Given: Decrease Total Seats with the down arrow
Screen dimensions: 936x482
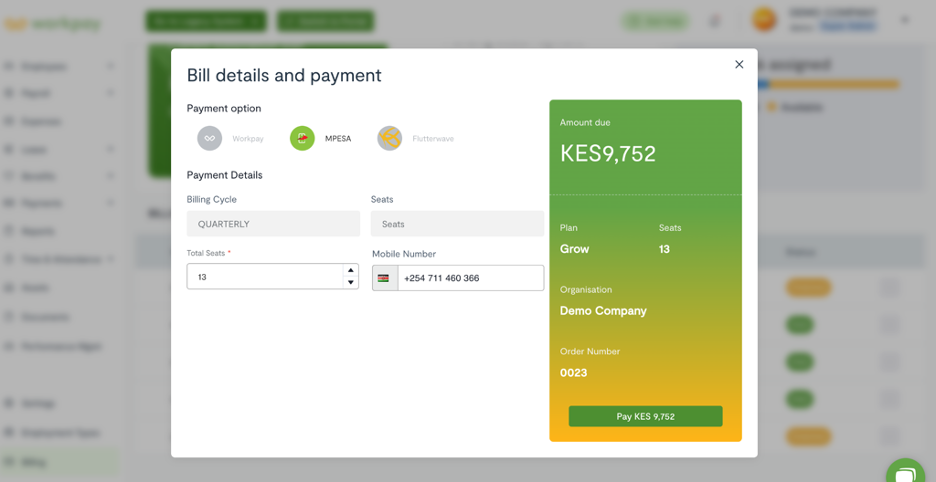Looking at the screenshot, I should click(350, 283).
